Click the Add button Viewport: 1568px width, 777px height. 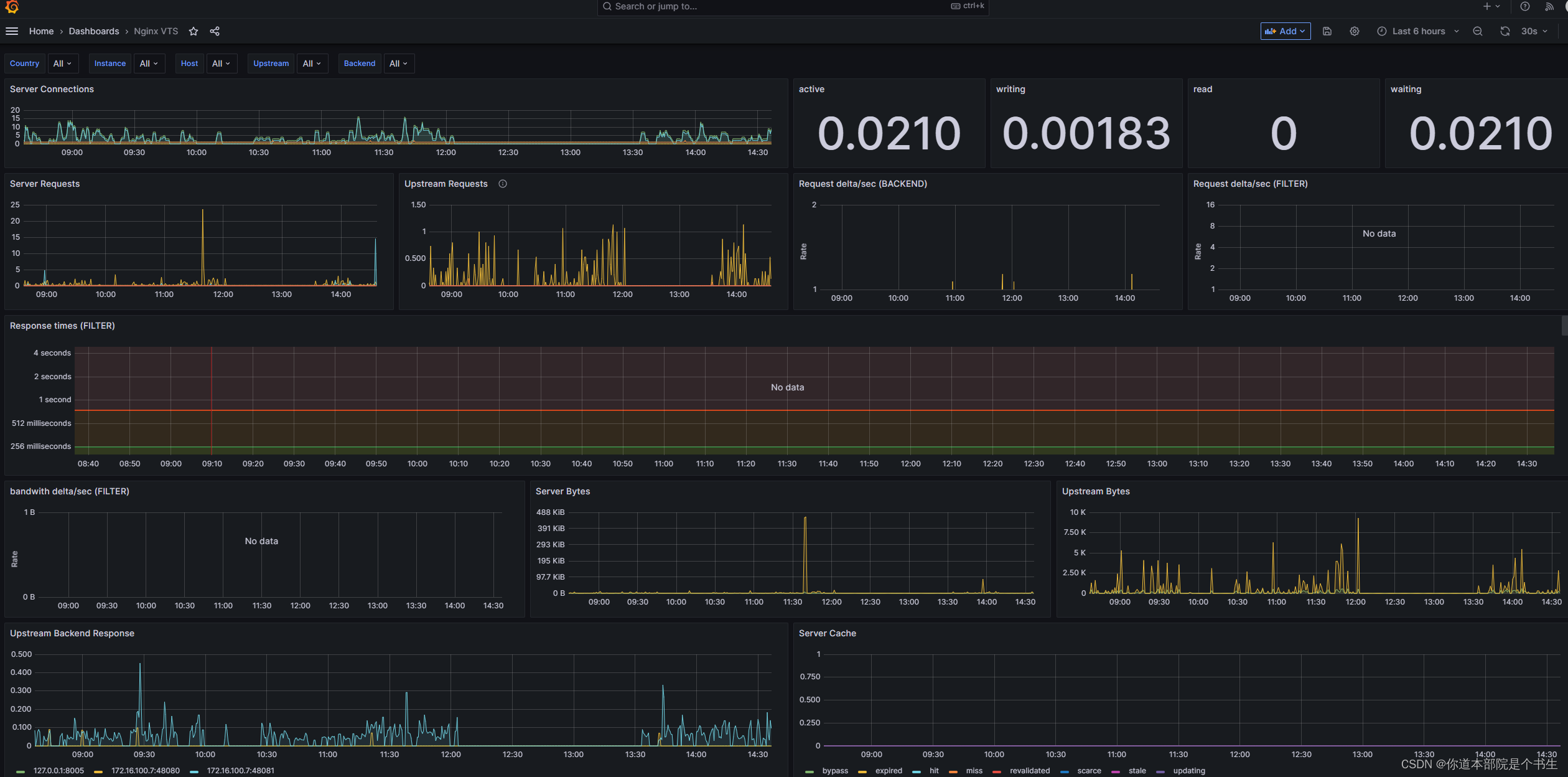click(x=1285, y=31)
